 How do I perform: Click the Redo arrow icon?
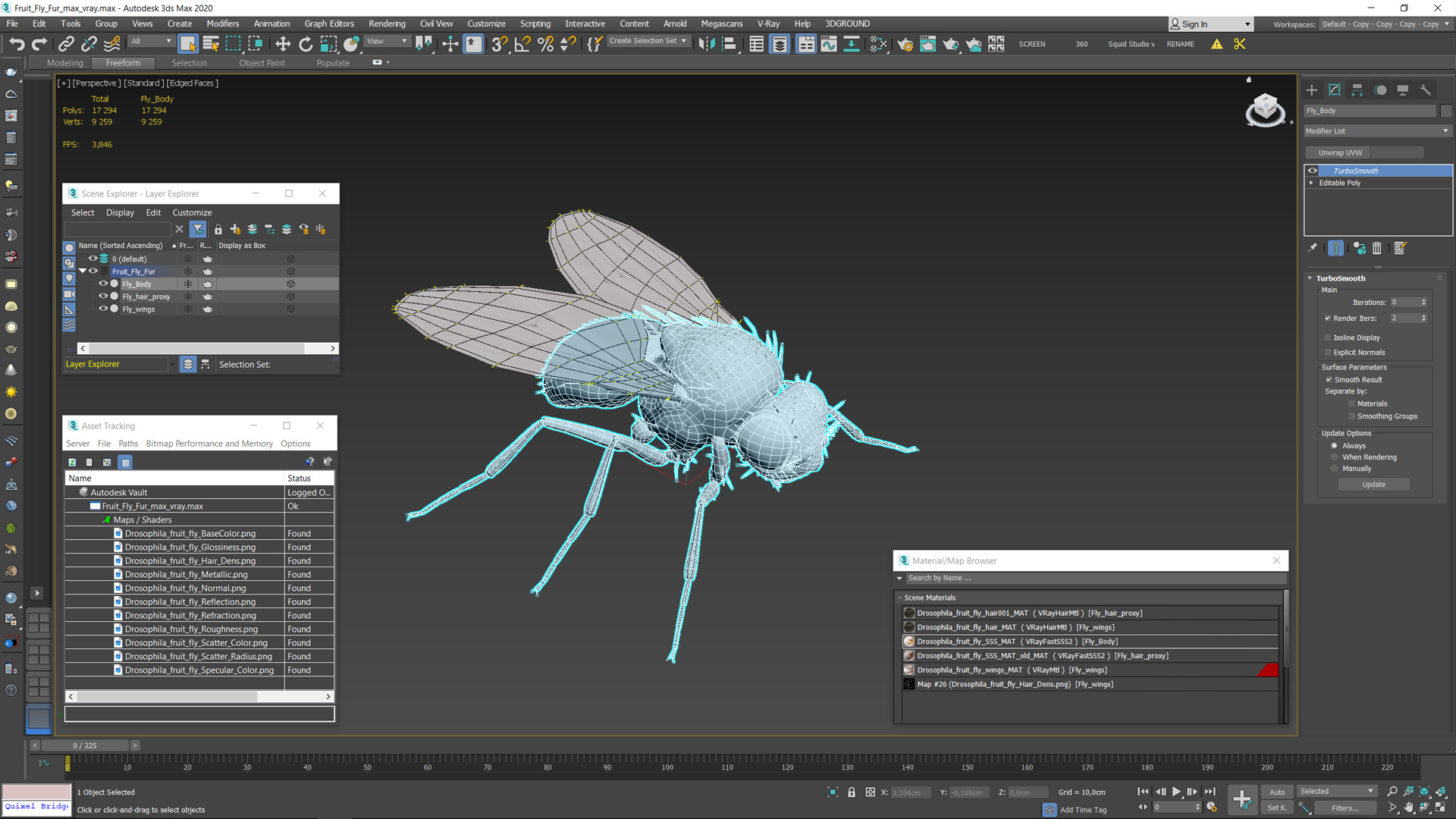(39, 44)
